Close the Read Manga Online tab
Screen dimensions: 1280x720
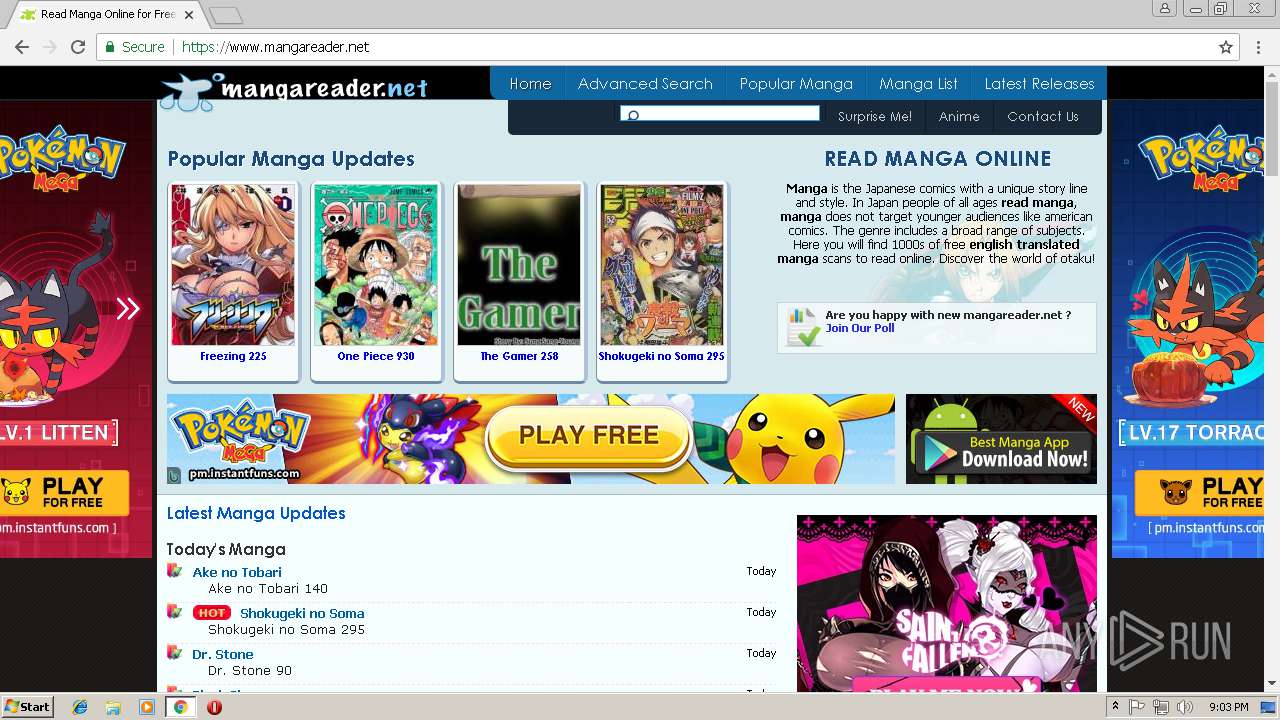coord(188,15)
